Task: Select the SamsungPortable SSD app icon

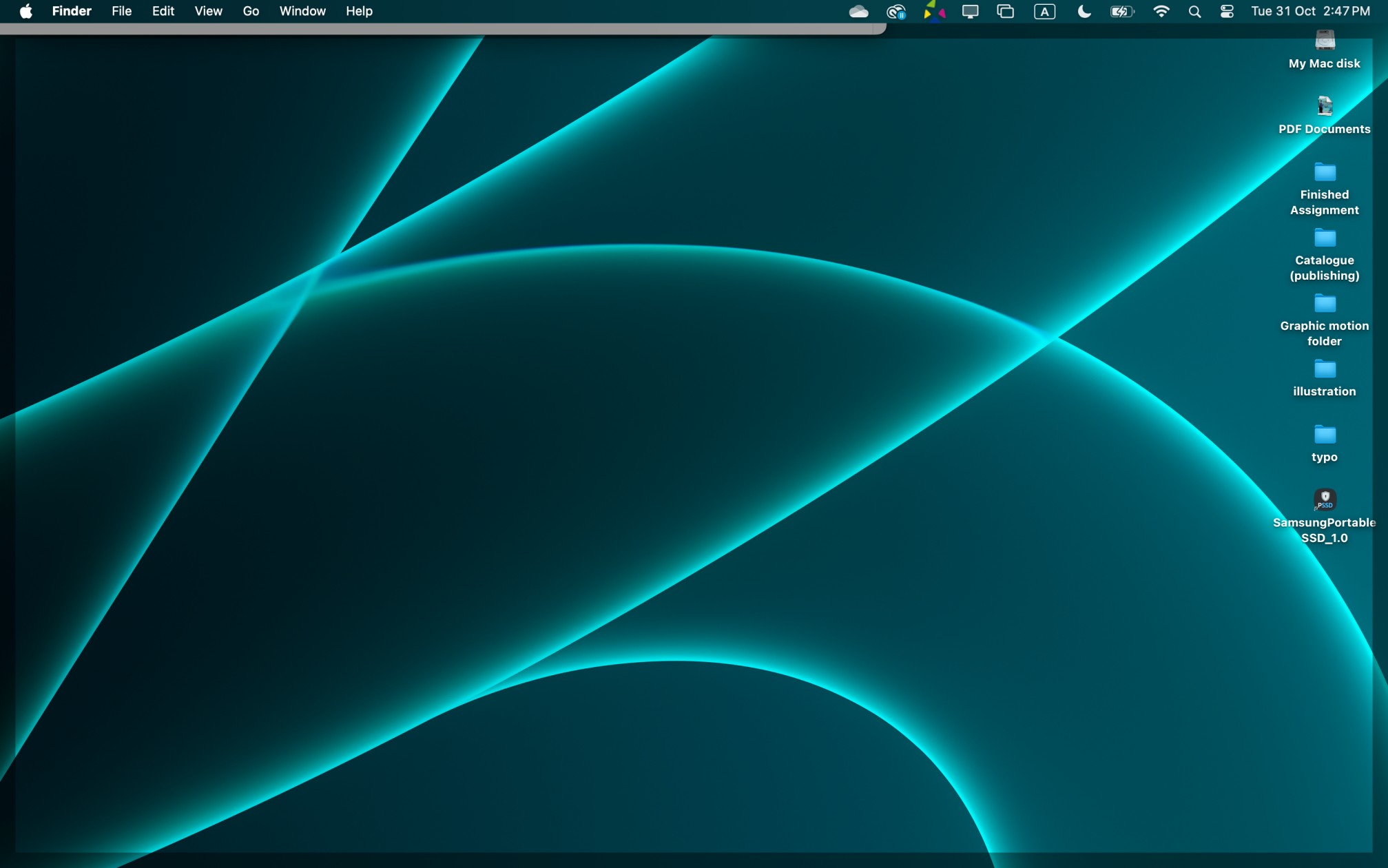Action: (1324, 500)
